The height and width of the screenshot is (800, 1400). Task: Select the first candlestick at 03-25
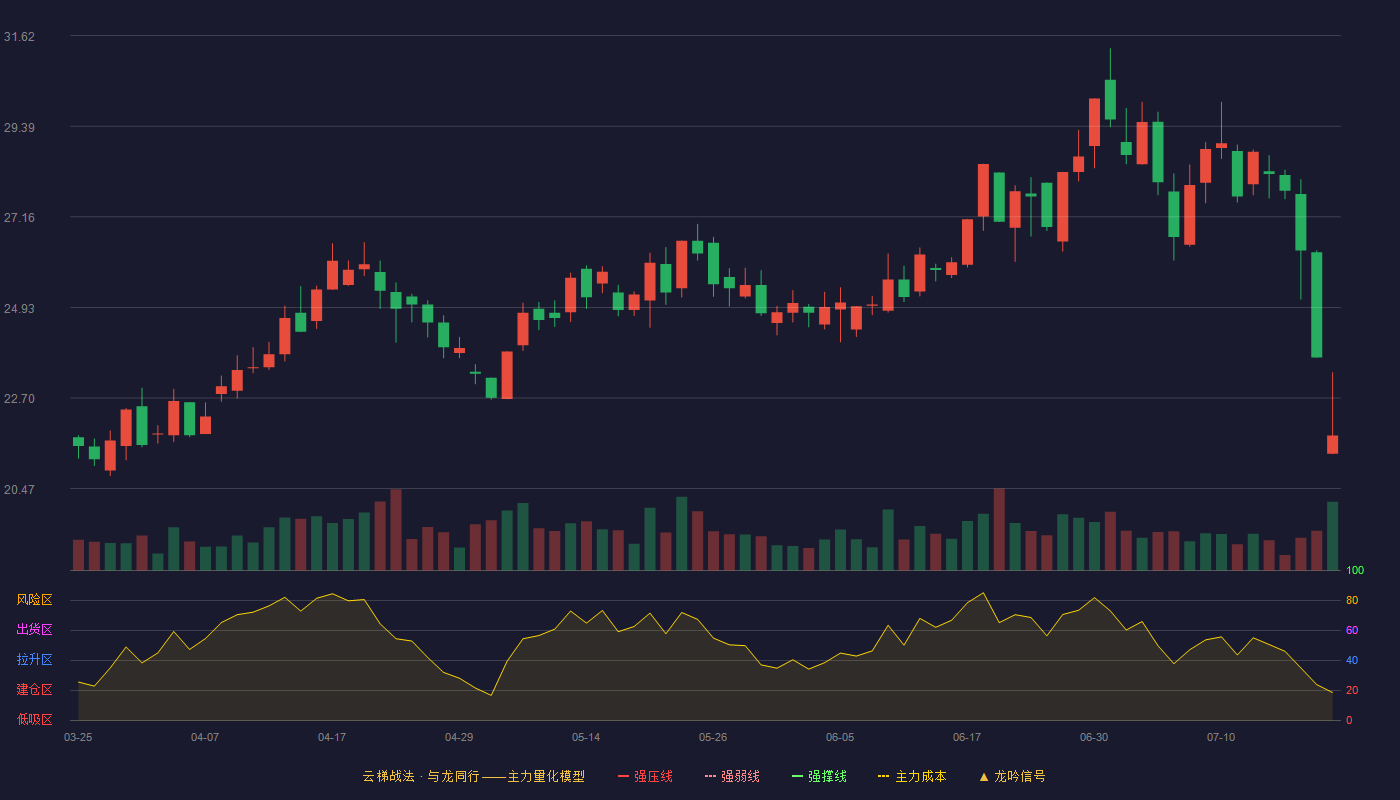(x=78, y=441)
